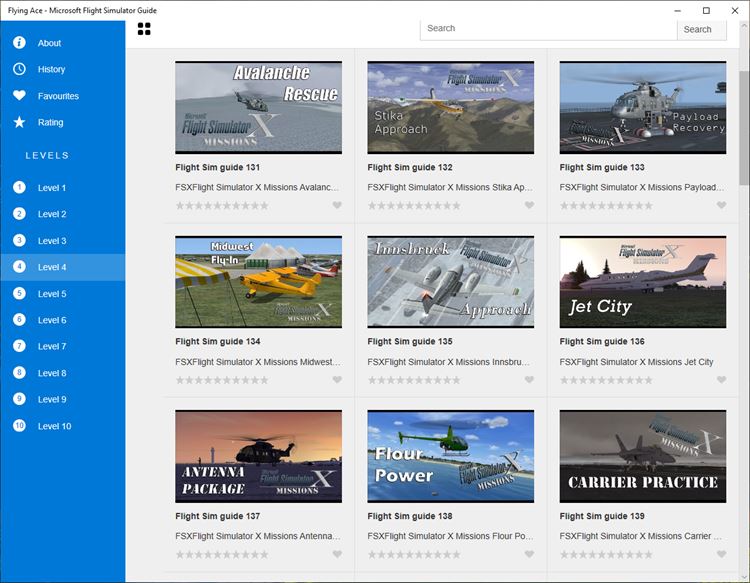The width and height of the screenshot is (750, 583).
Task: Click the History clock icon
Action: click(19, 69)
